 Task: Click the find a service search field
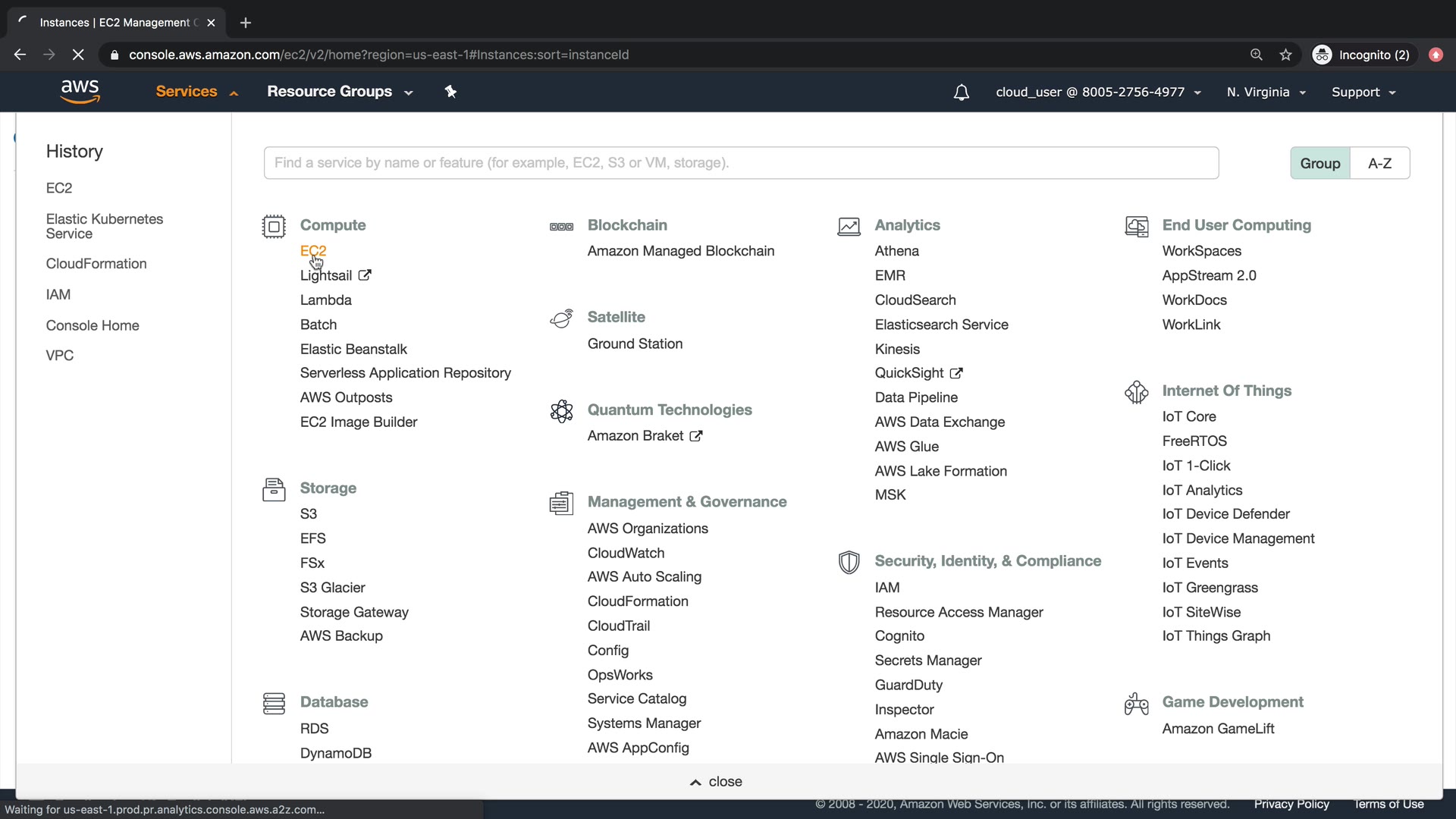click(x=740, y=163)
